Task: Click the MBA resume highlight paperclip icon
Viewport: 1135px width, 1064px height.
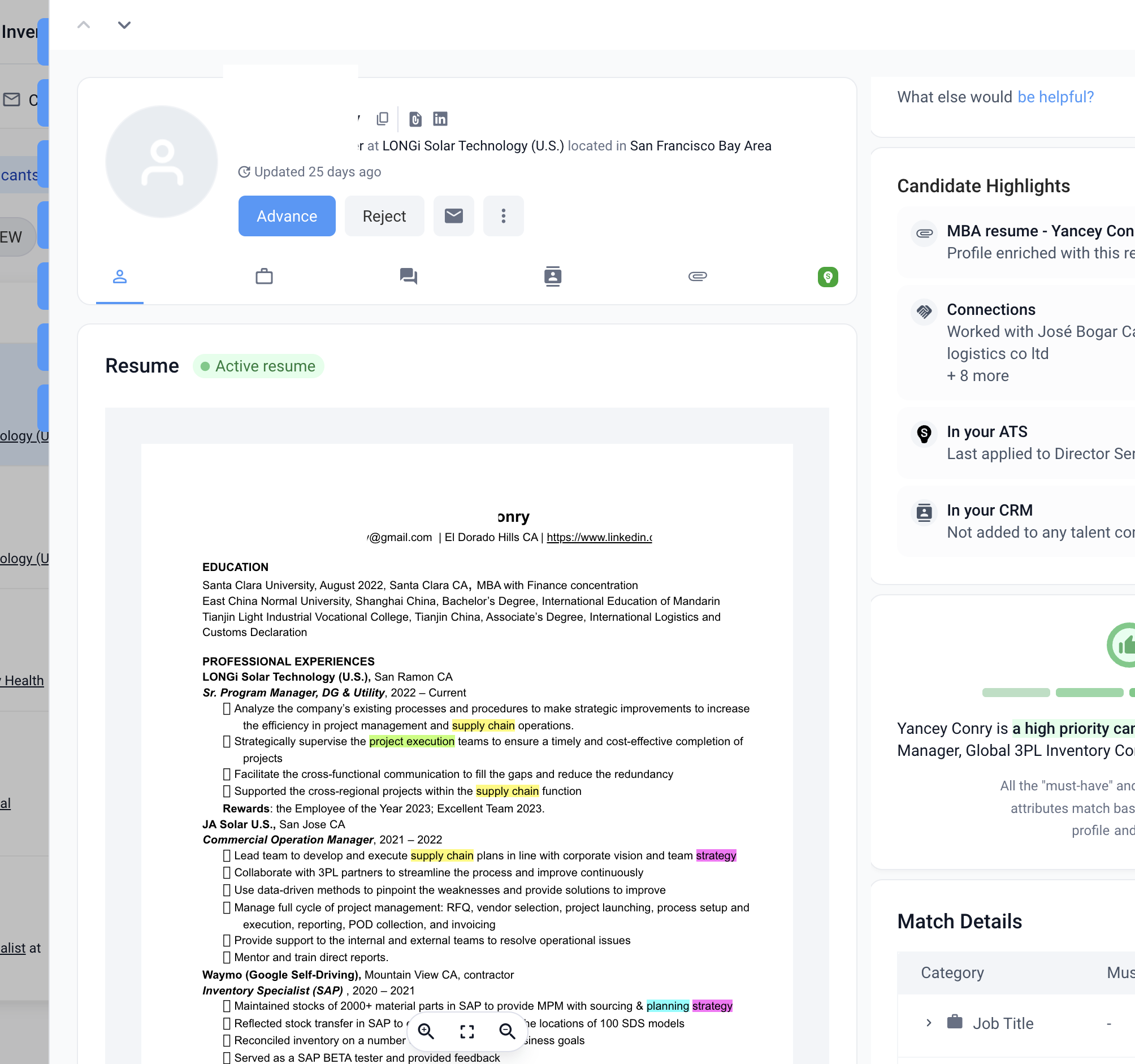Action: (924, 233)
